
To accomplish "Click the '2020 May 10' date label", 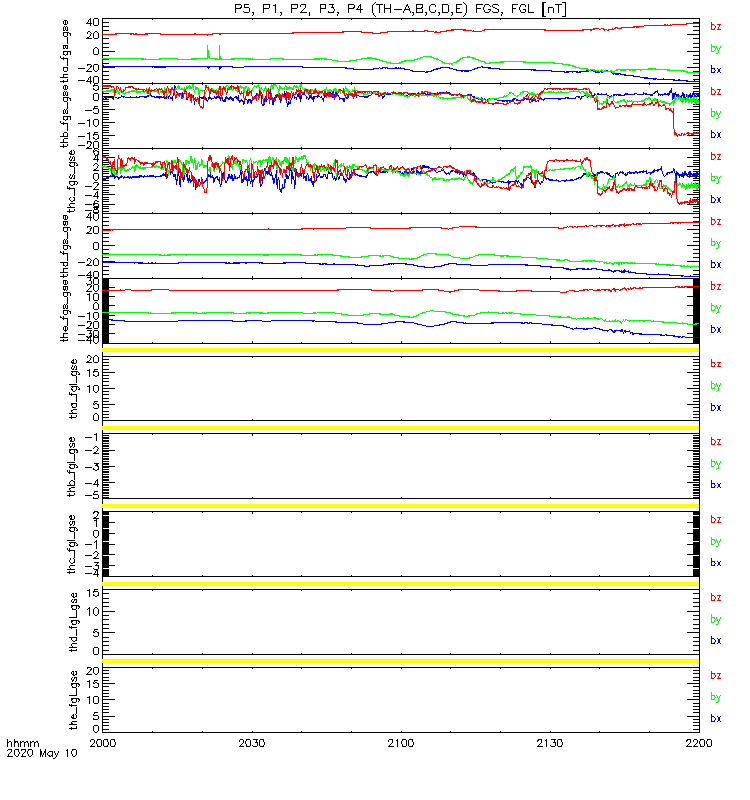I will click(x=42, y=753).
